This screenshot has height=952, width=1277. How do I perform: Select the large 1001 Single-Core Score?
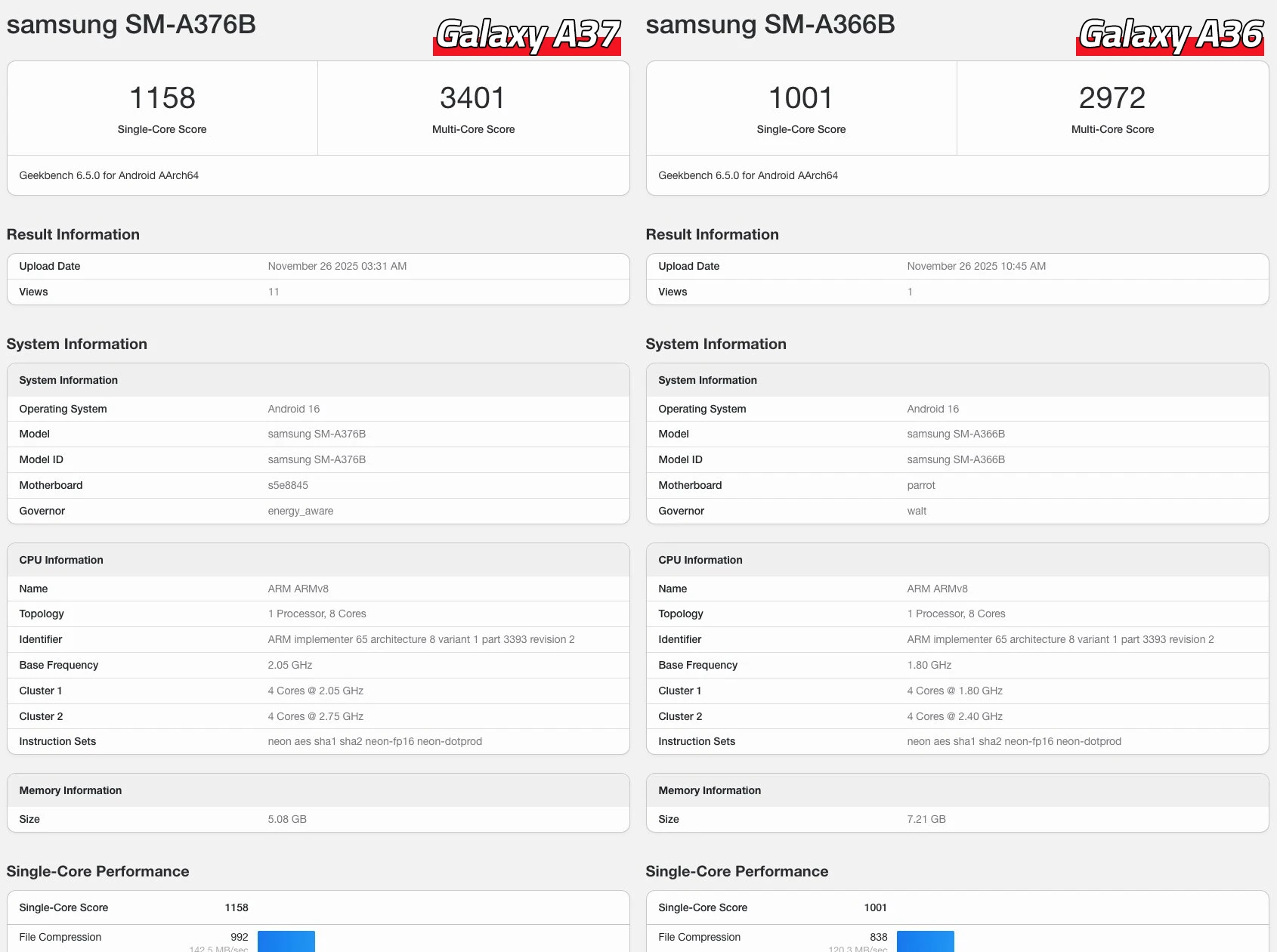point(801,98)
